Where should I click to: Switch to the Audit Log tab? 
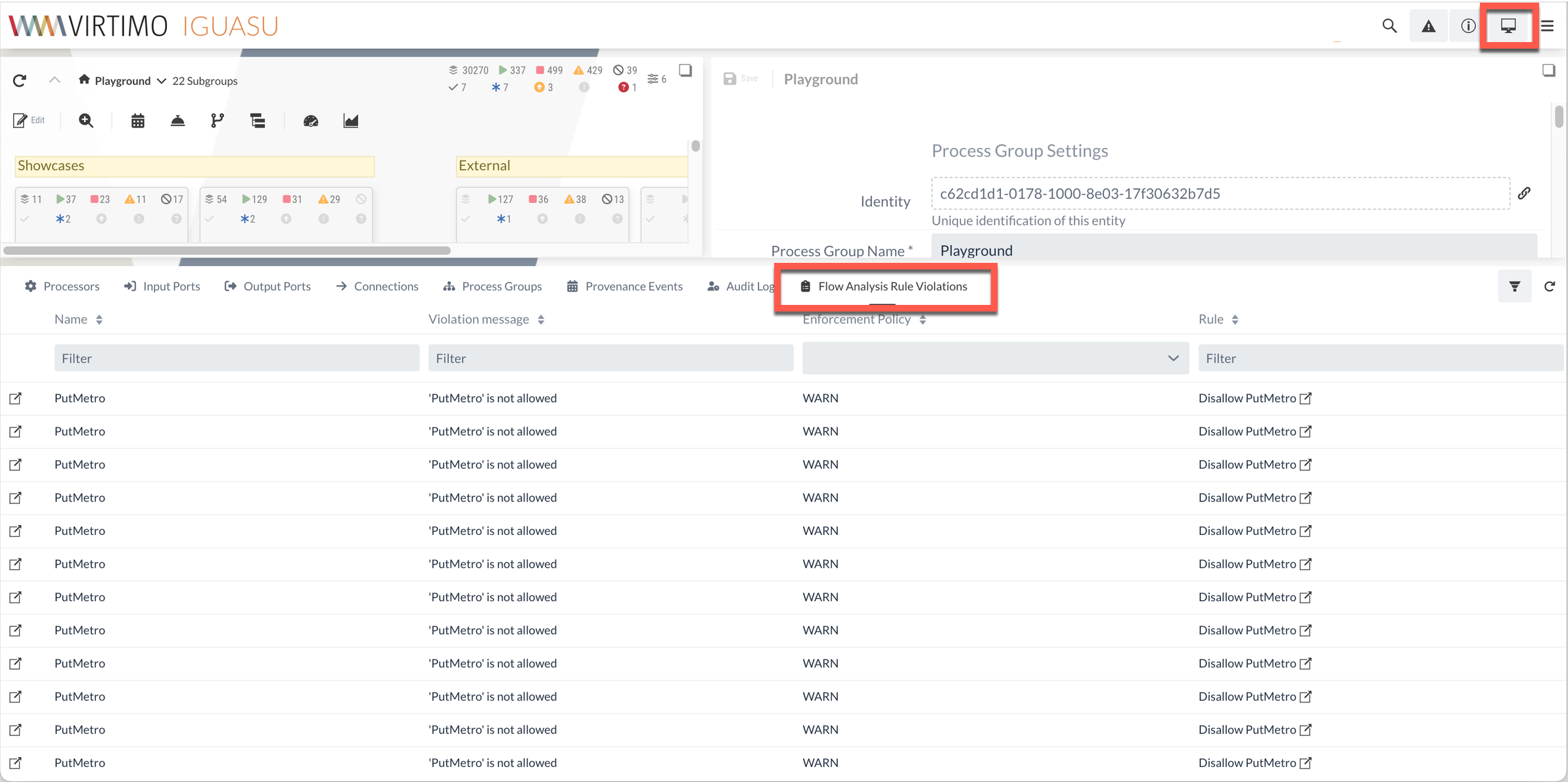click(x=741, y=287)
